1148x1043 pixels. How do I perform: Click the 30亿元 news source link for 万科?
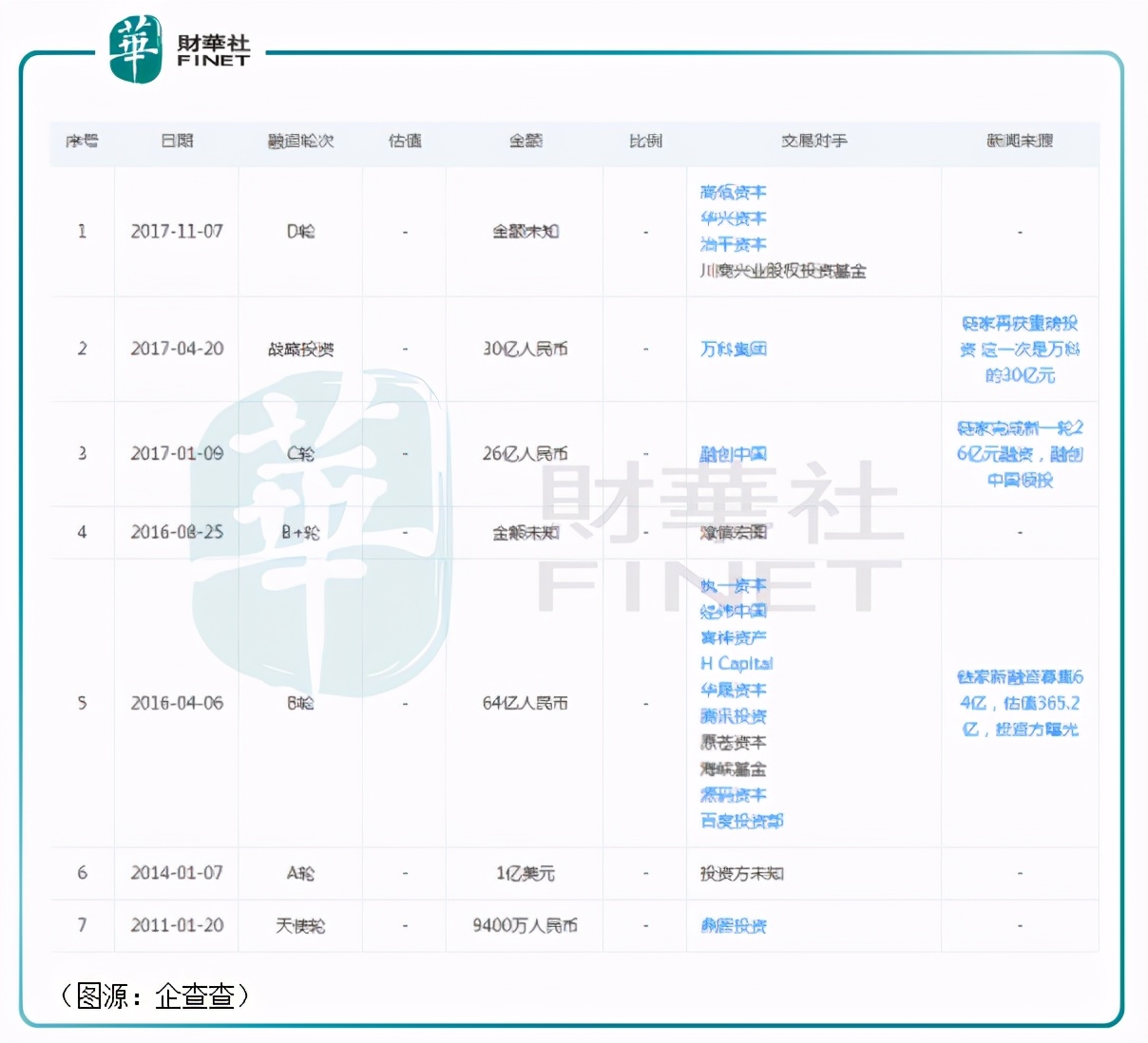point(1022,349)
